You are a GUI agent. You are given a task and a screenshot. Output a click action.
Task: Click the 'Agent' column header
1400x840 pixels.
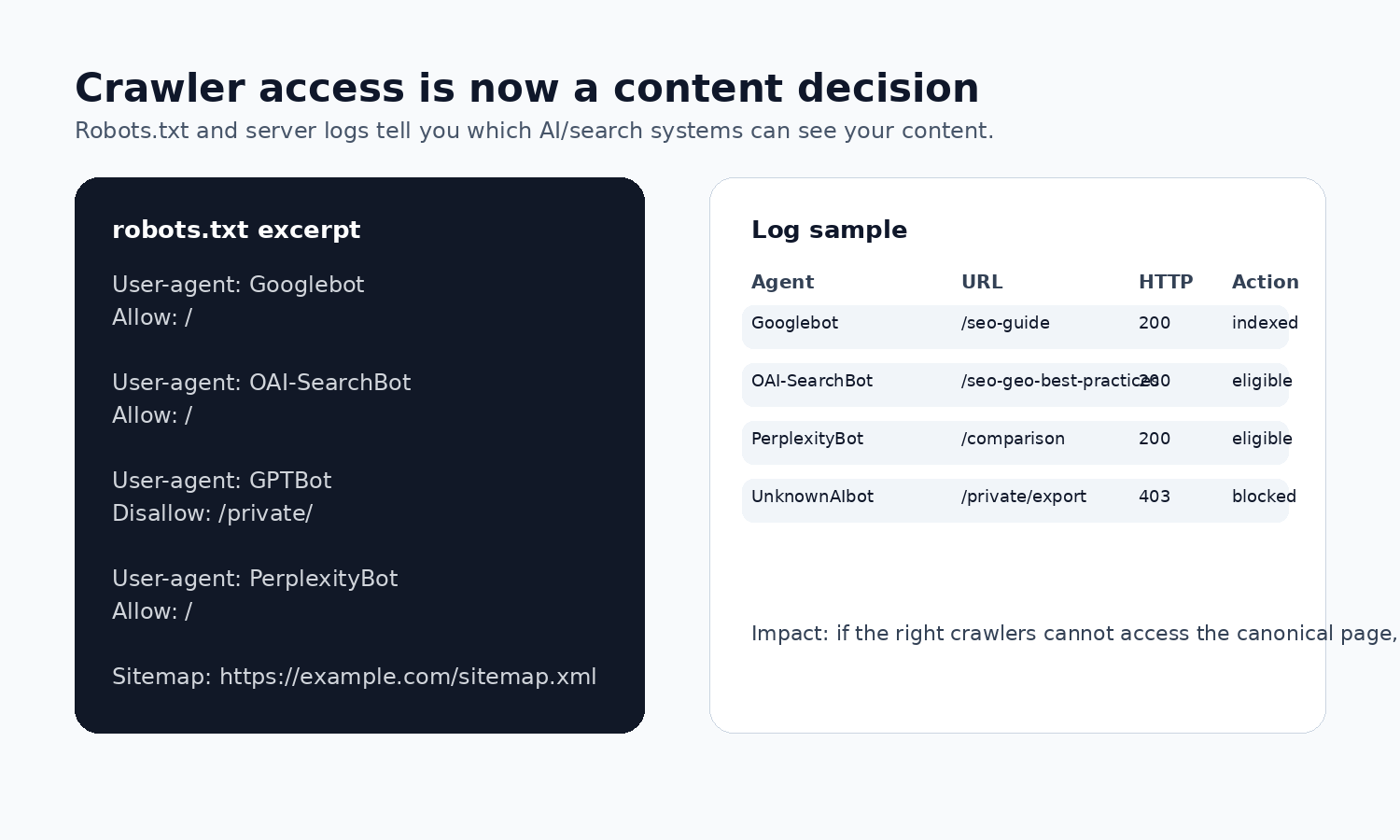[x=782, y=282]
